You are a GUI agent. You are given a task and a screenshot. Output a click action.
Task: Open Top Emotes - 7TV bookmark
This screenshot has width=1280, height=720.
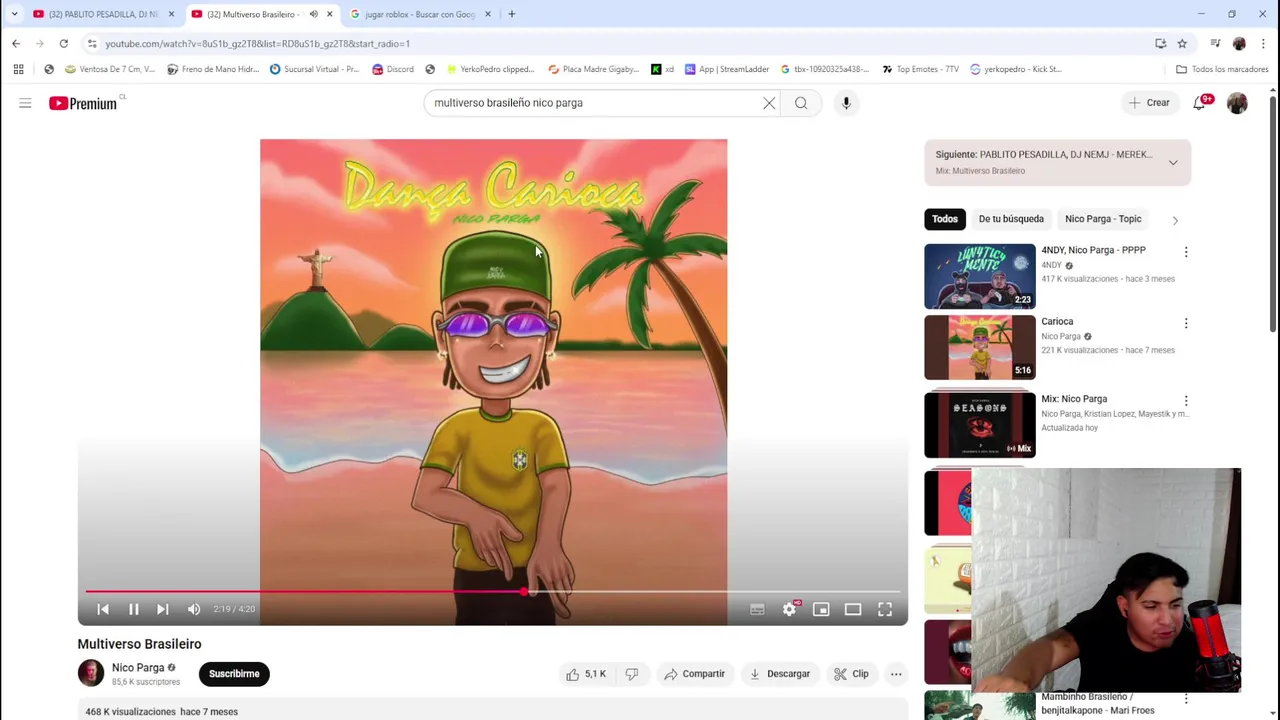point(920,69)
